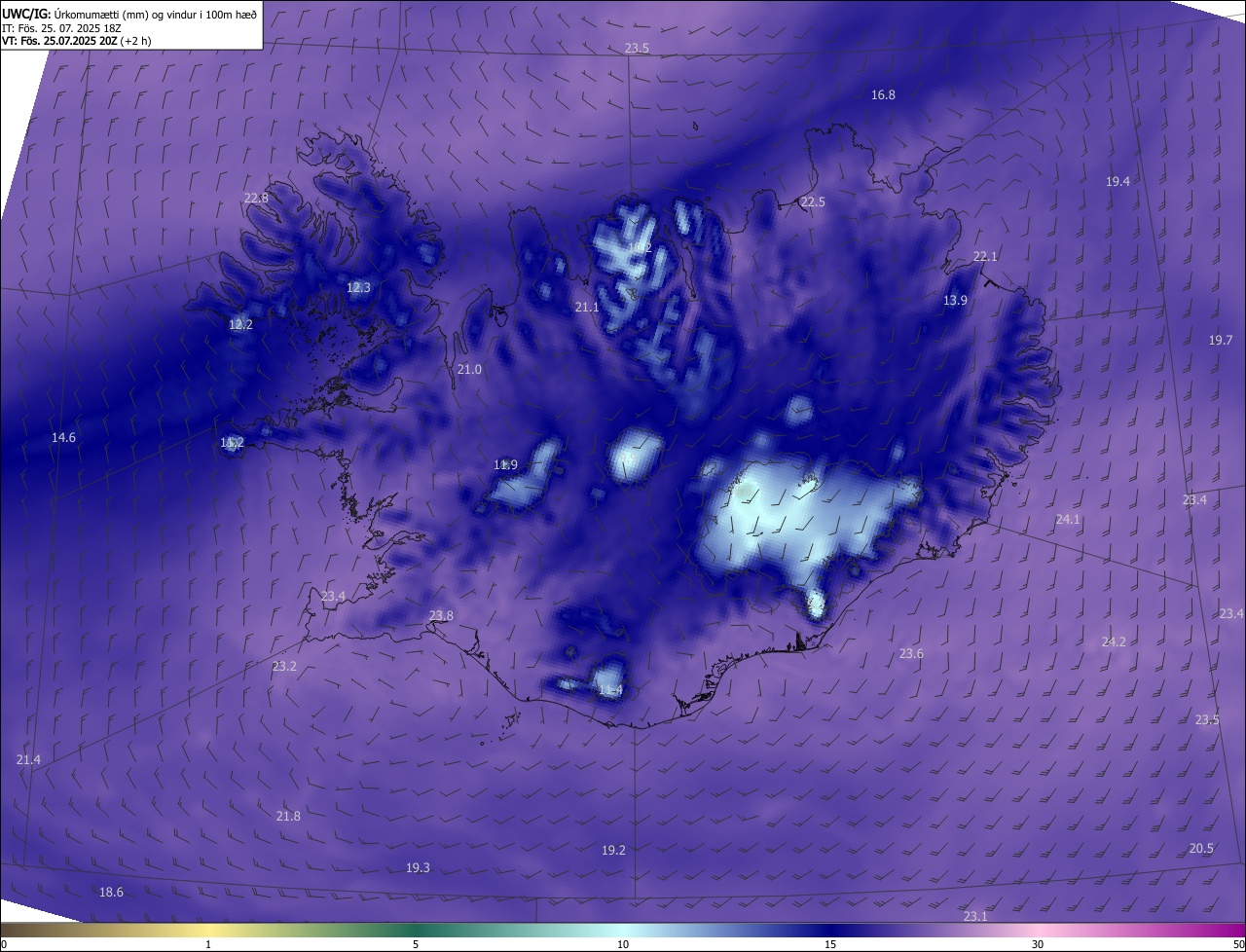Click the 21.1 value label
The height and width of the screenshot is (952, 1246).
pyautogui.click(x=587, y=307)
